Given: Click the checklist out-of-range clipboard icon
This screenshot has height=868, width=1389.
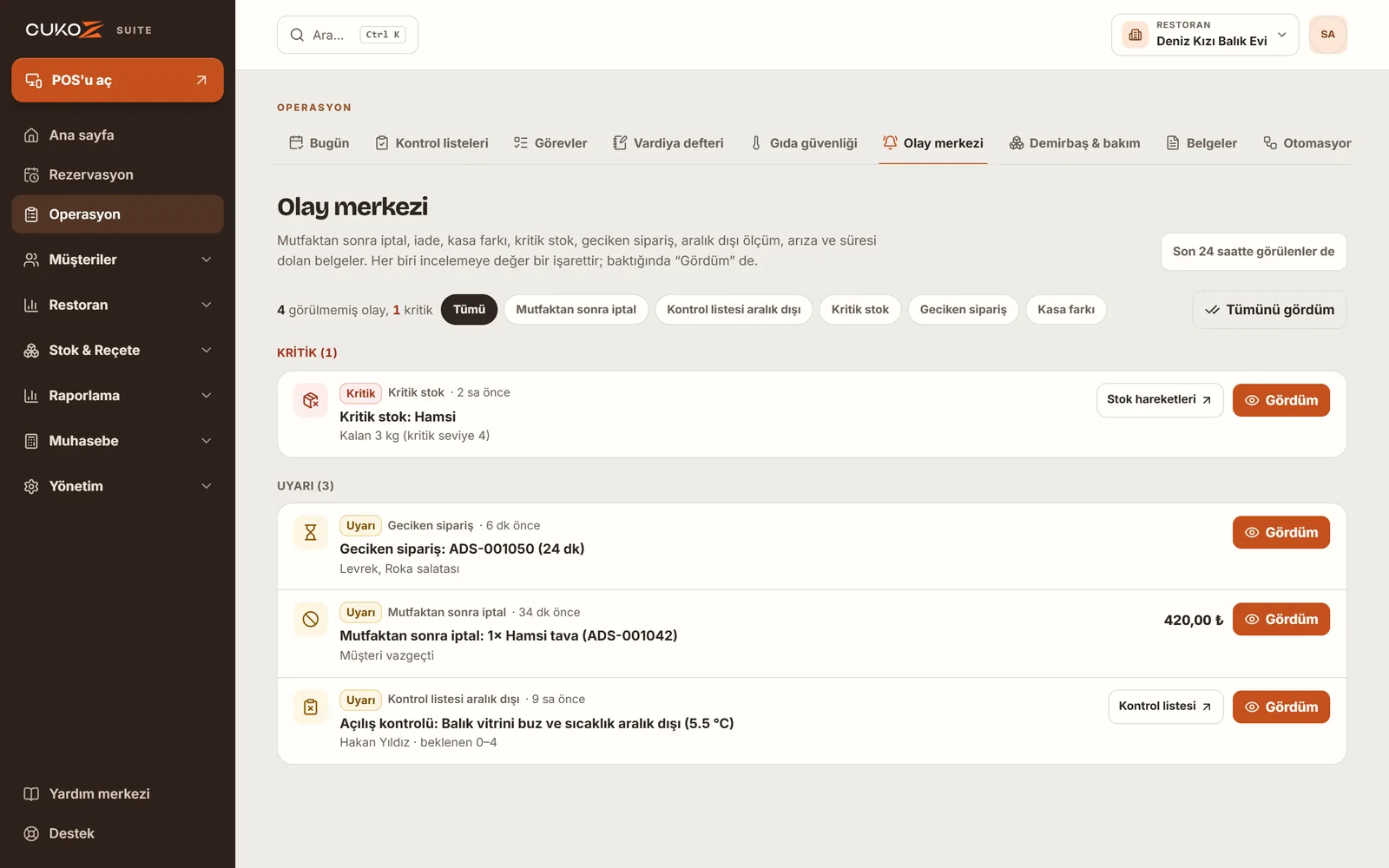Looking at the screenshot, I should click(x=310, y=707).
